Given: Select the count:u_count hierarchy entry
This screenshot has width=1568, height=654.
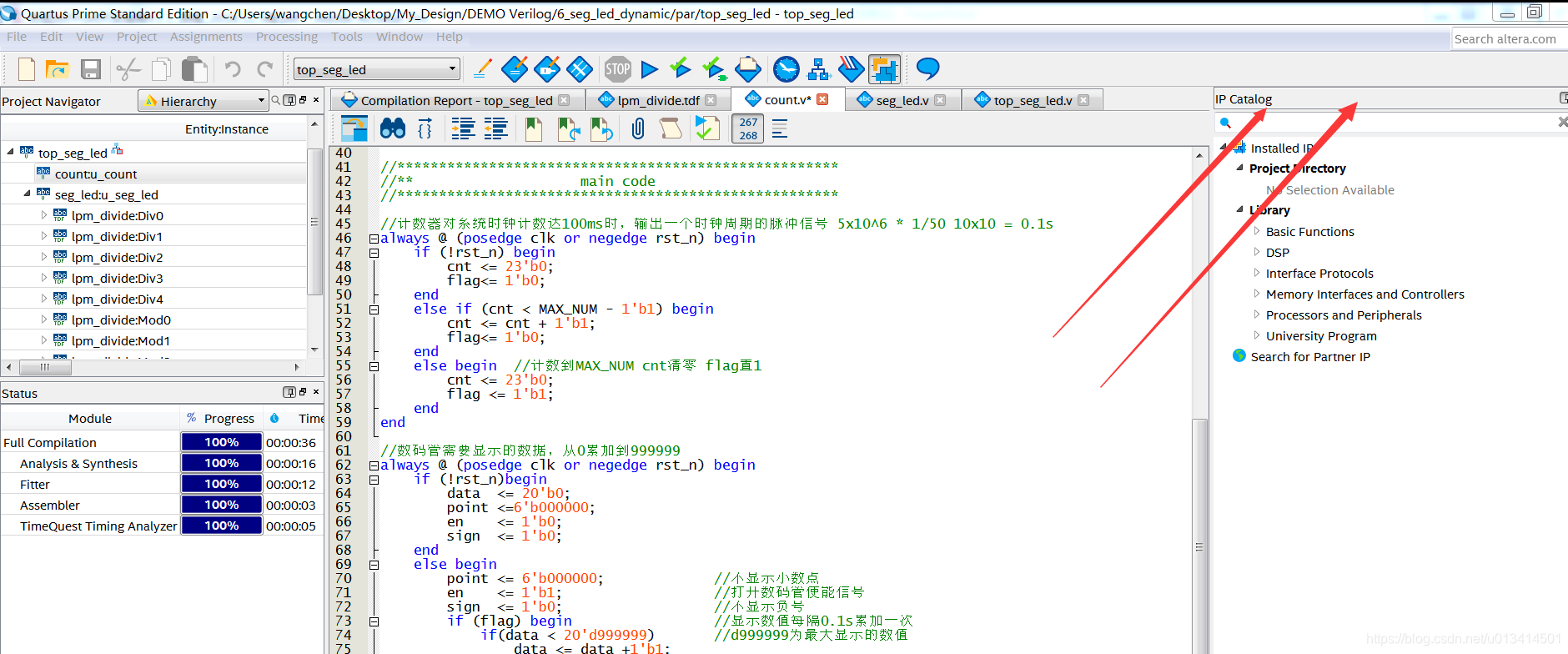Looking at the screenshot, I should [x=96, y=174].
